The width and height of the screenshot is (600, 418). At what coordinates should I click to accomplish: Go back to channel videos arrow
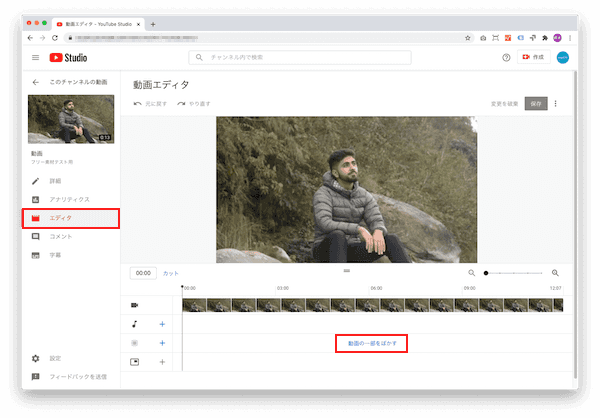click(x=36, y=82)
